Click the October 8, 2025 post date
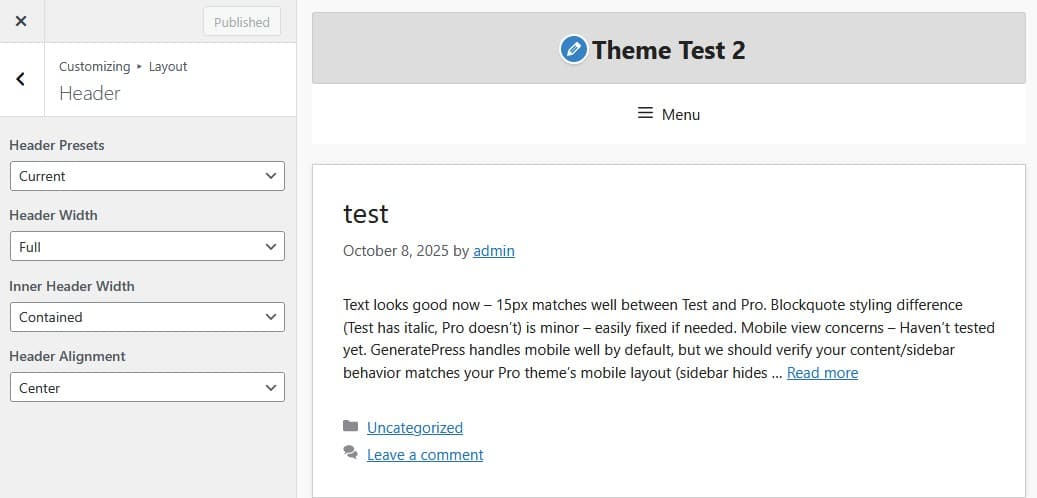Image resolution: width=1037 pixels, height=498 pixels. click(x=395, y=251)
